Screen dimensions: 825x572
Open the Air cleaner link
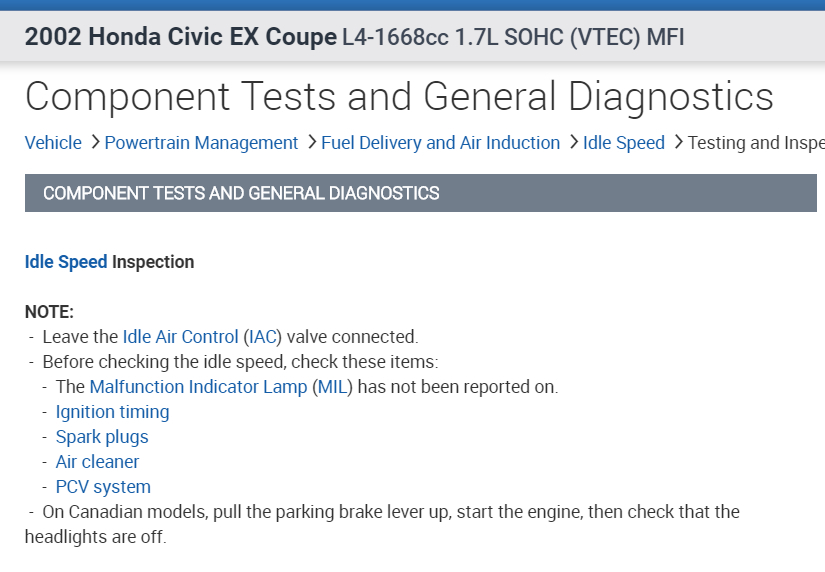pos(97,462)
